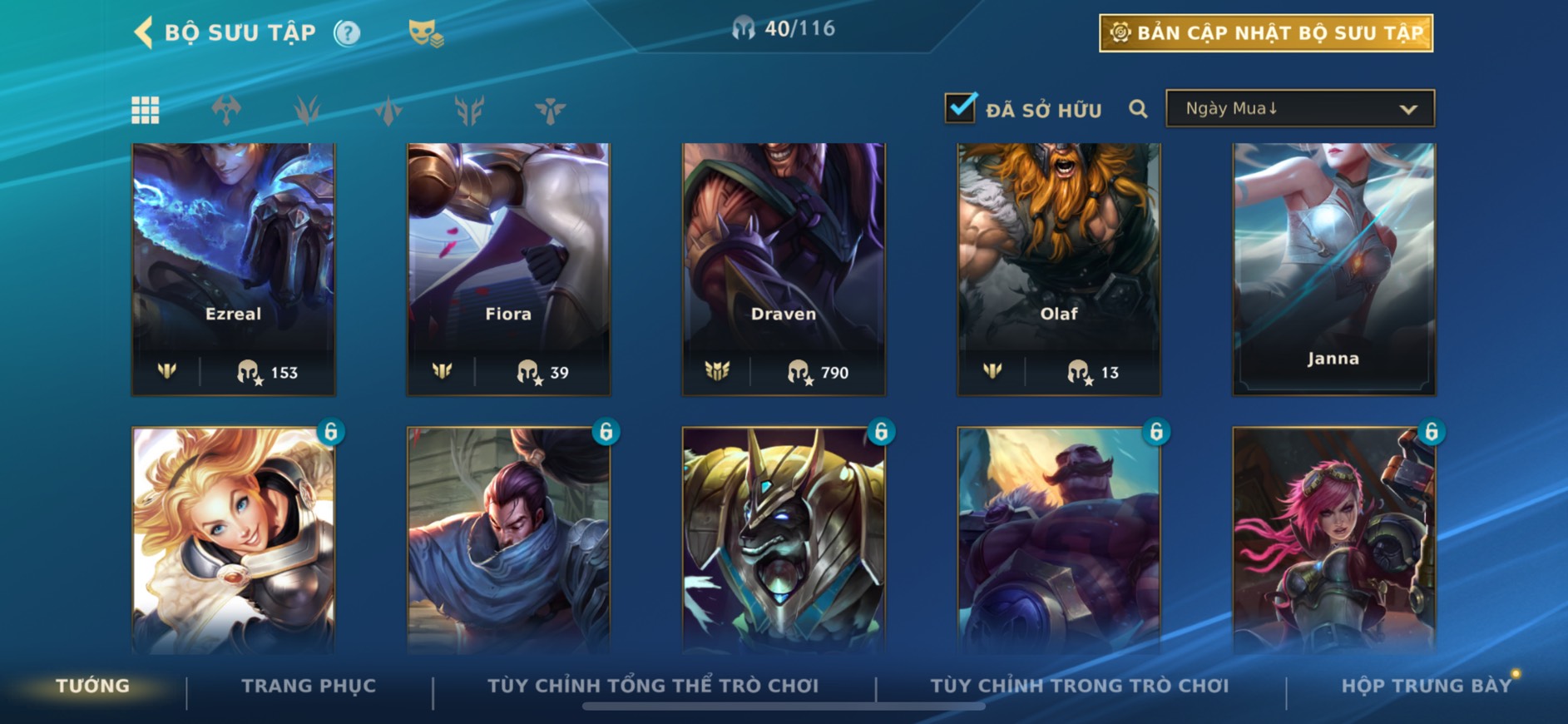Open the golden mask coins icon
The width and height of the screenshot is (1568, 724).
point(425,33)
